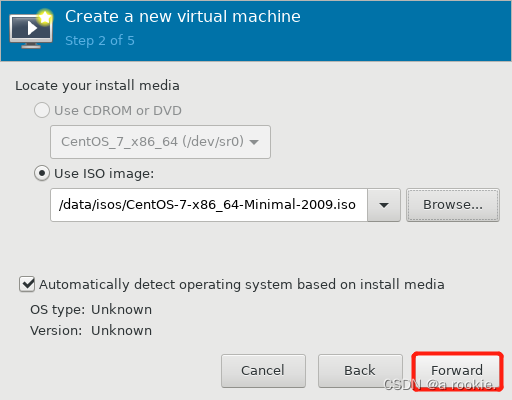Screen dimensions: 512x400
Task: Select the Use CDROM or DVD radio button
Action: point(42,110)
